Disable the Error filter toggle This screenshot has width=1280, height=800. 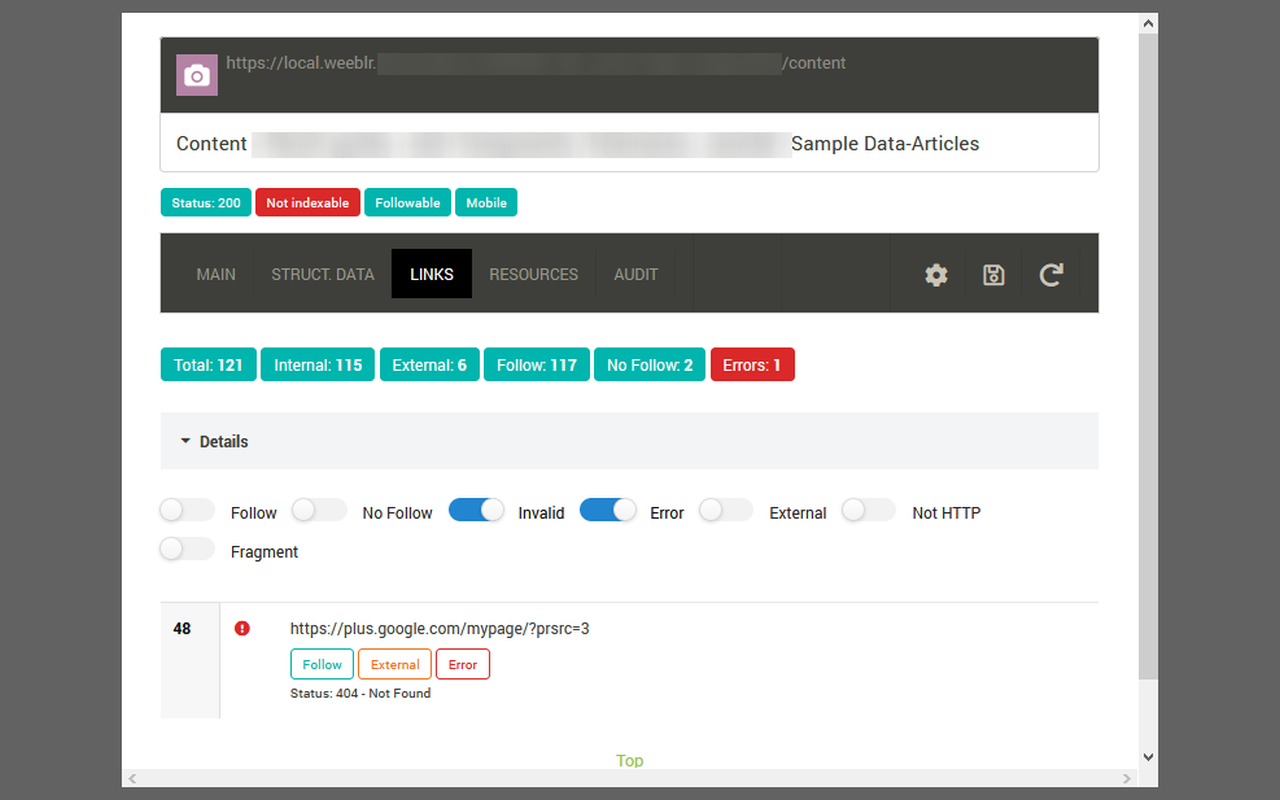608,510
